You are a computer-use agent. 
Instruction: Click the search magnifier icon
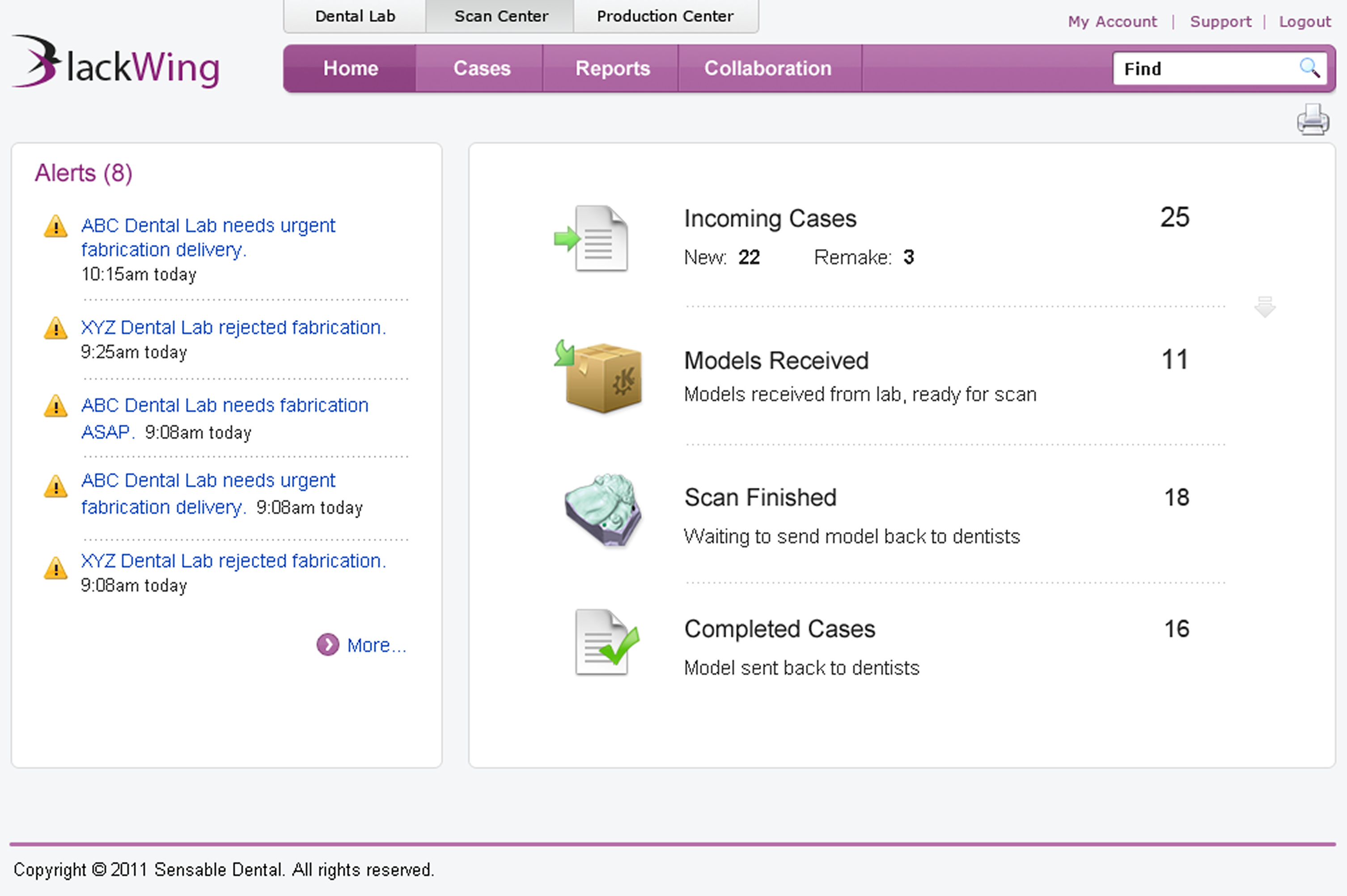click(x=1309, y=68)
